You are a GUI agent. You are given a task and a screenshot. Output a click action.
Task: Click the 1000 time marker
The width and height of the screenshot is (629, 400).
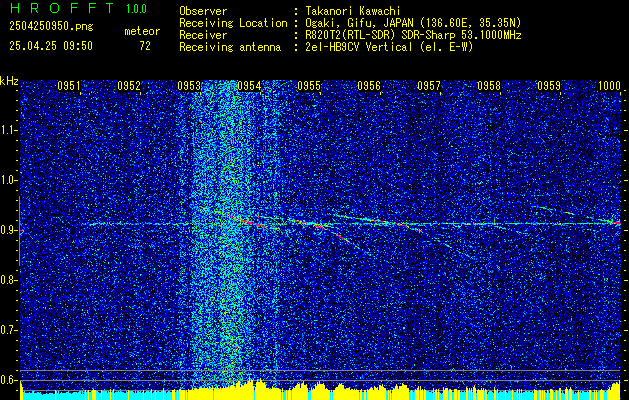(x=609, y=86)
